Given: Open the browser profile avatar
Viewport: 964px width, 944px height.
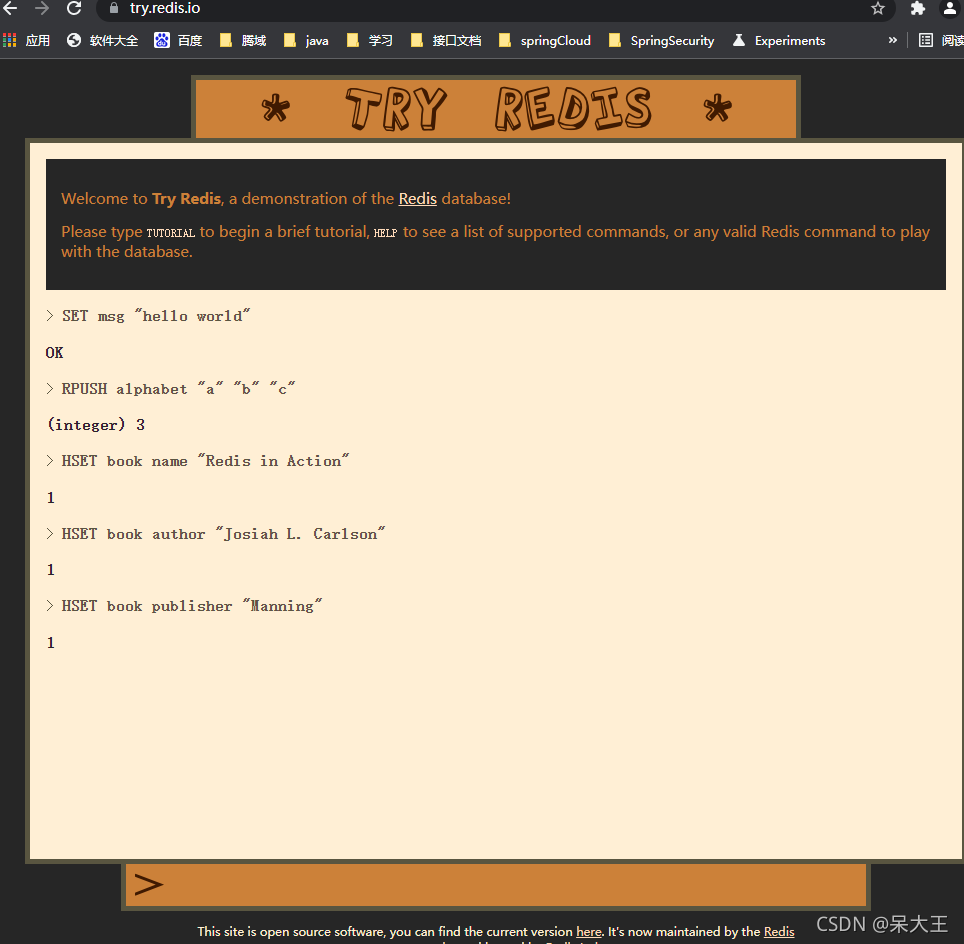Looking at the screenshot, I should coord(950,8).
